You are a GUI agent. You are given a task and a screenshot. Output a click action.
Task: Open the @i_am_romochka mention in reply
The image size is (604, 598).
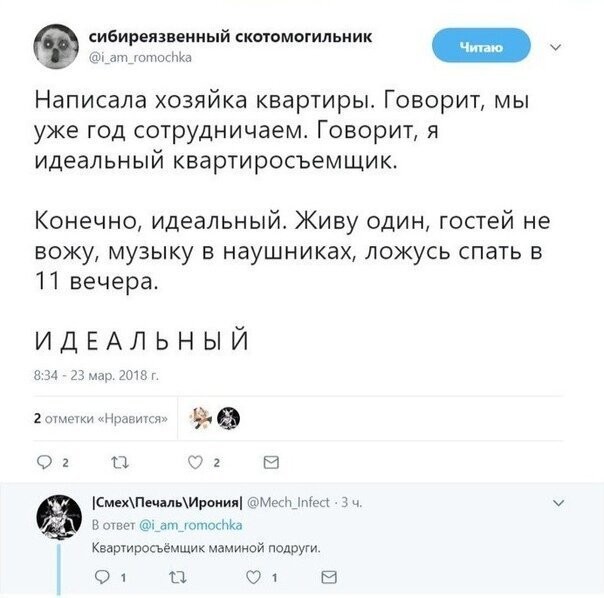(190, 525)
